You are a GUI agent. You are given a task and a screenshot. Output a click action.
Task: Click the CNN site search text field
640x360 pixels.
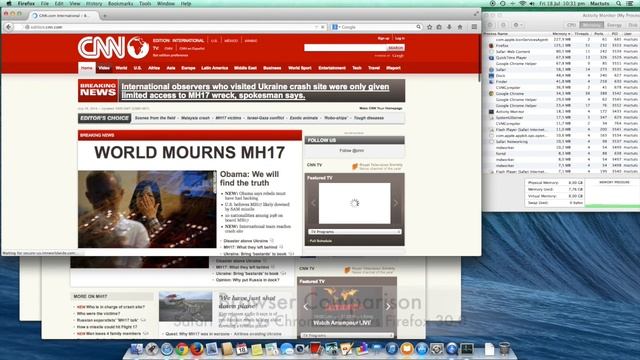[x=345, y=48]
